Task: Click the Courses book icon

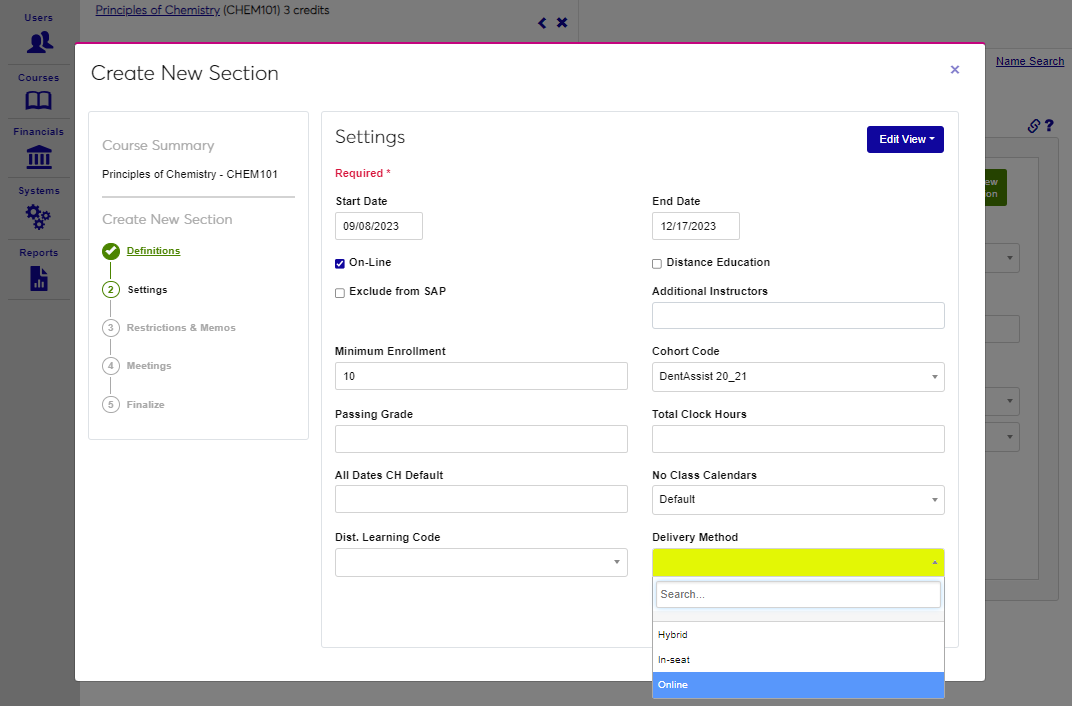Action: (39, 100)
